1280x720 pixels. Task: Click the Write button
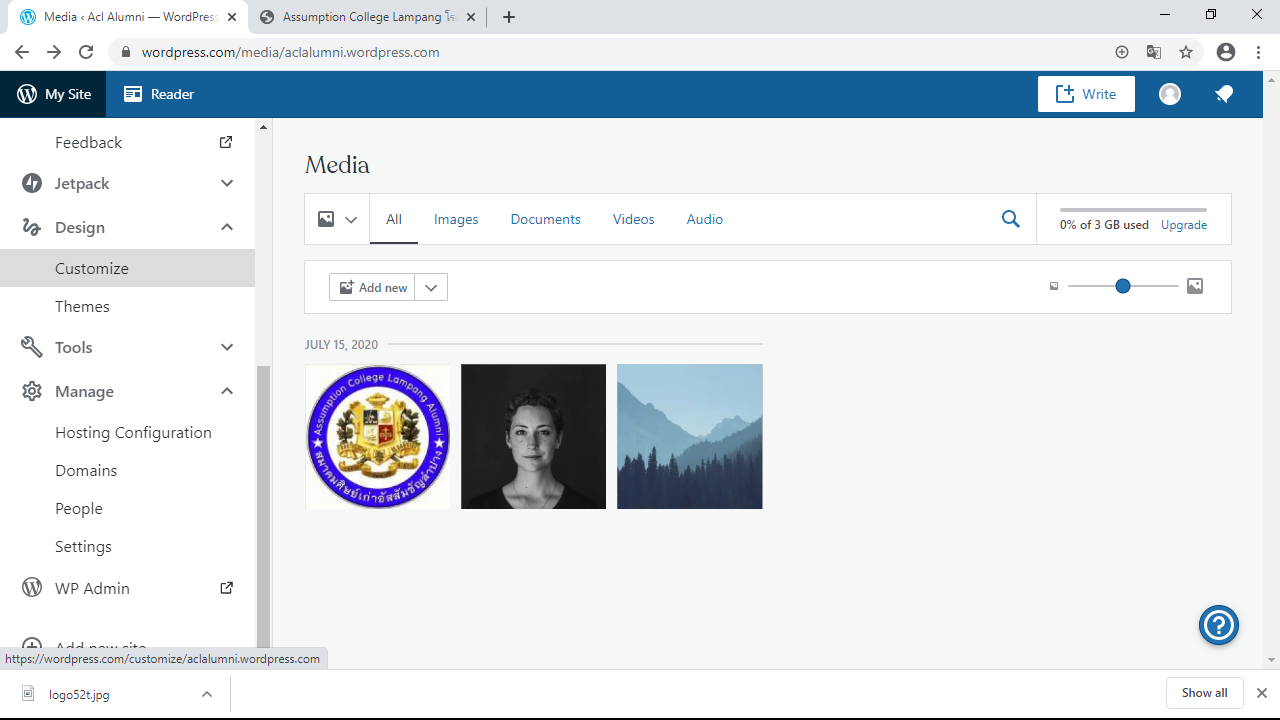coord(1086,94)
